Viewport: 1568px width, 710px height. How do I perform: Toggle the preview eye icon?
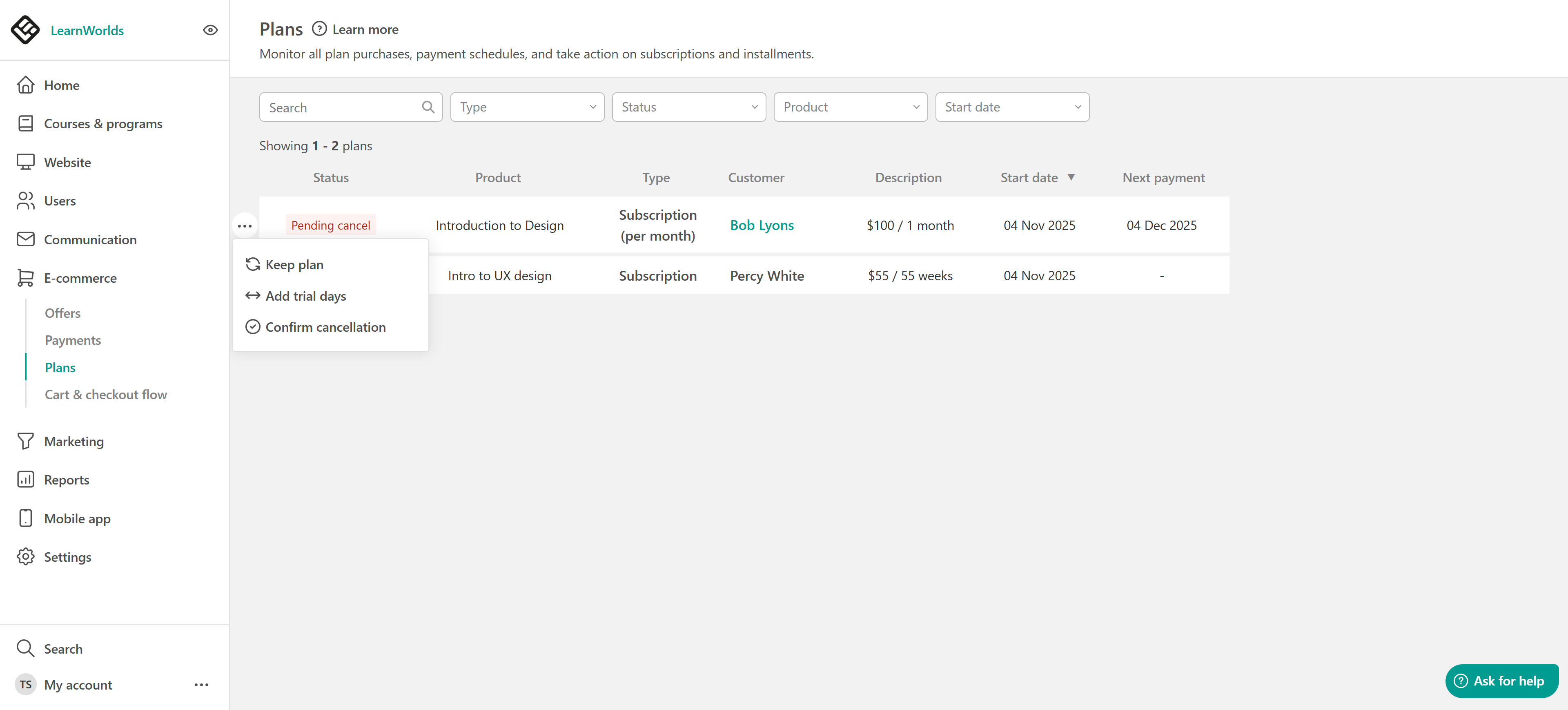coord(210,30)
